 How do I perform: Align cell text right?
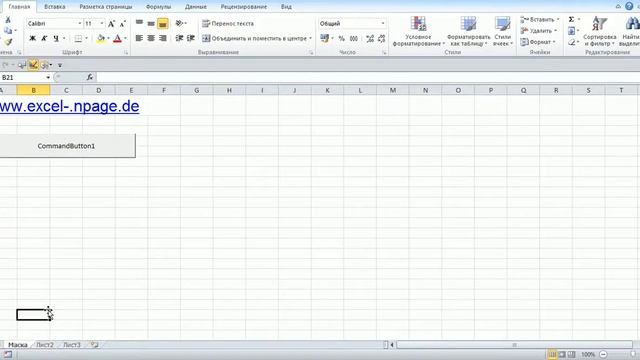pos(162,38)
